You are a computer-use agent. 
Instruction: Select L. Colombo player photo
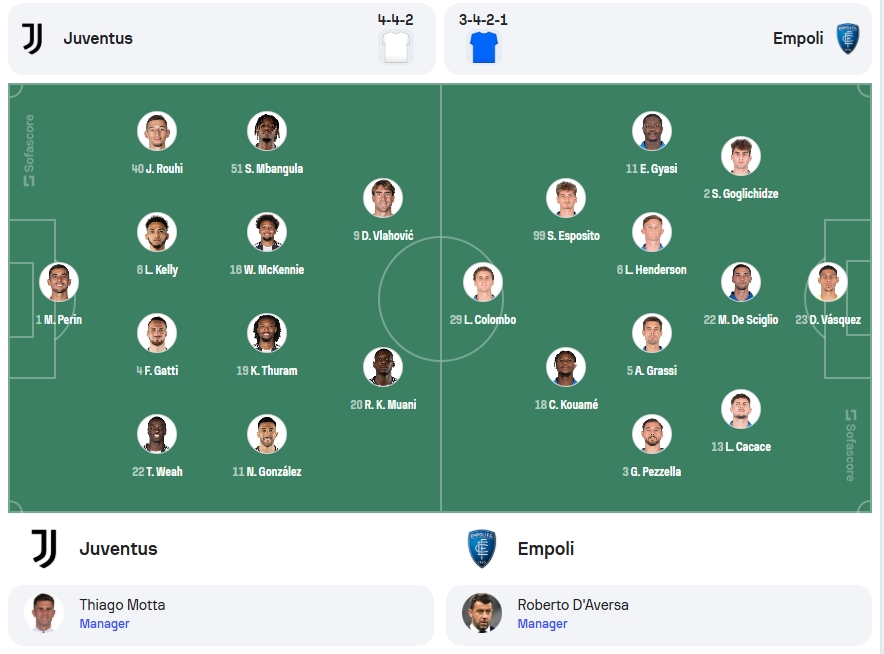(483, 282)
